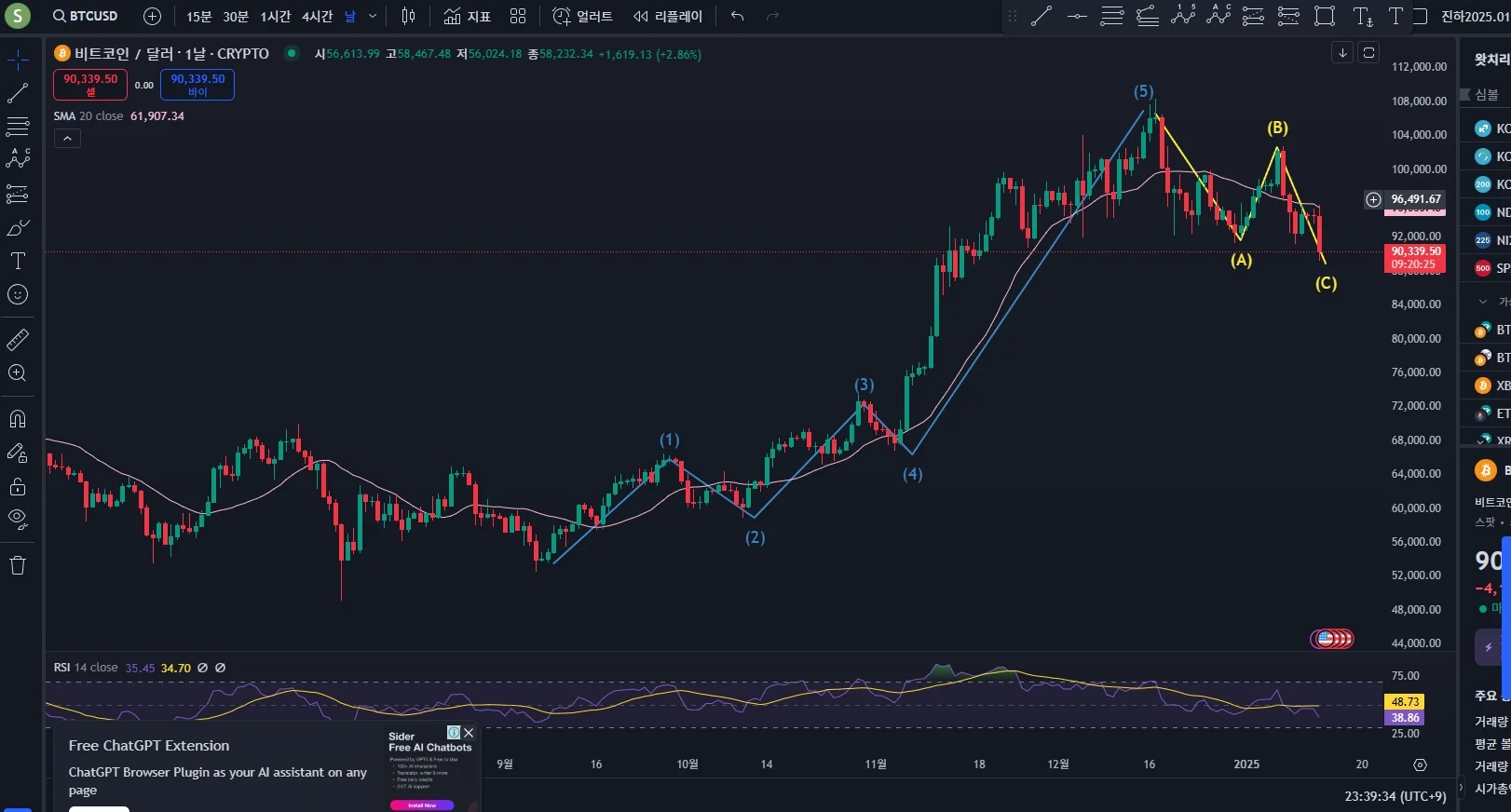The height and width of the screenshot is (812, 1511).
Task: Select the crosshair cursor tool
Action: (18, 61)
